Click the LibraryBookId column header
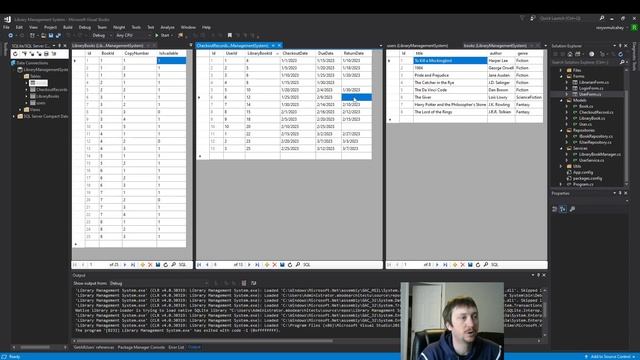 pos(262,53)
